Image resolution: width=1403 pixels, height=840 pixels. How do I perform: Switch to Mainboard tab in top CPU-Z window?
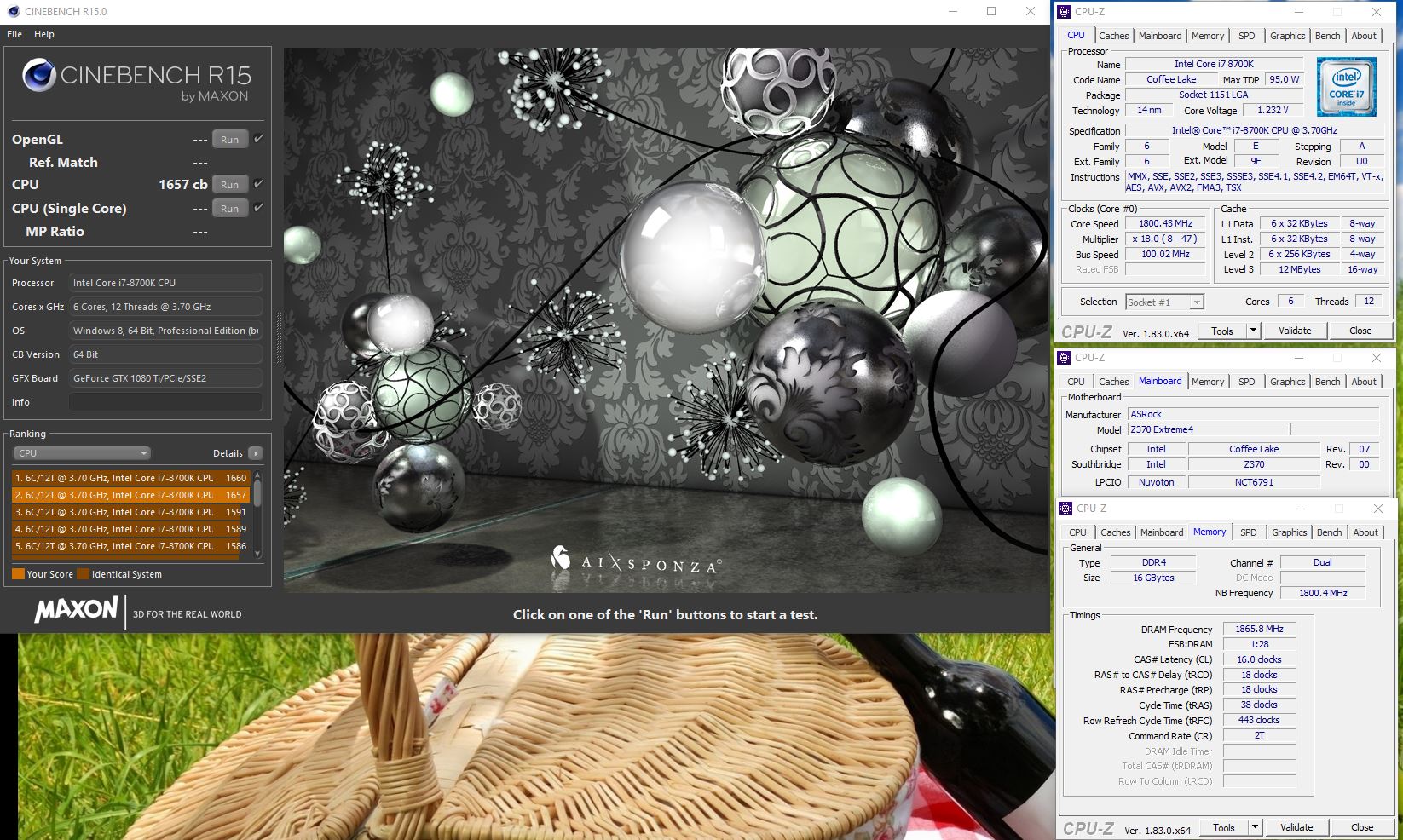point(1160,36)
